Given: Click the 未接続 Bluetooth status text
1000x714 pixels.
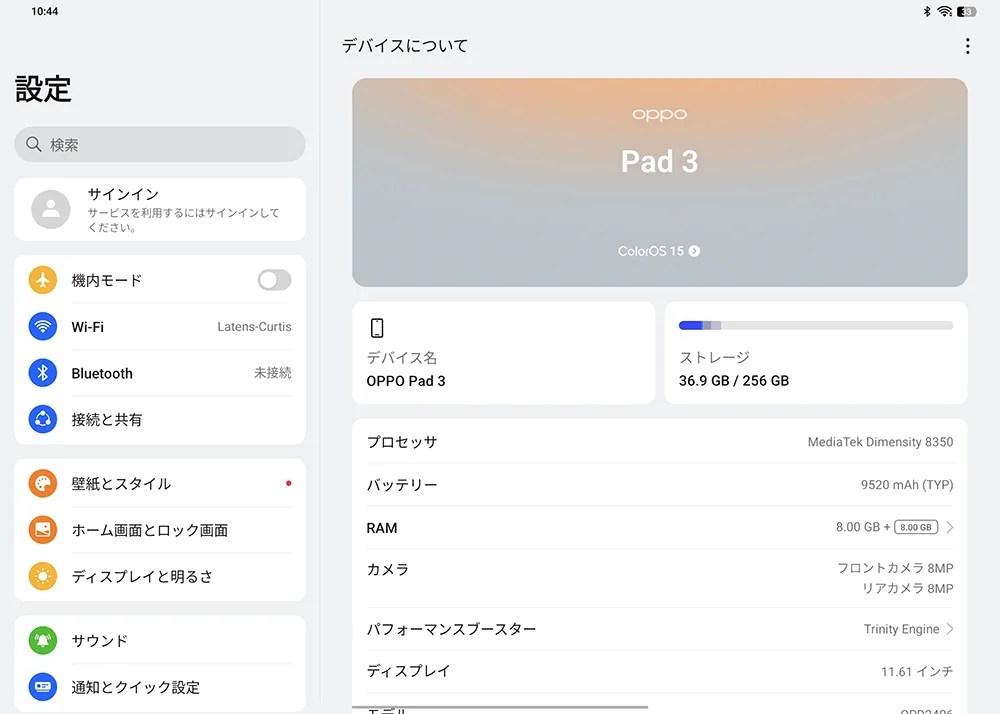Looking at the screenshot, I should (273, 373).
